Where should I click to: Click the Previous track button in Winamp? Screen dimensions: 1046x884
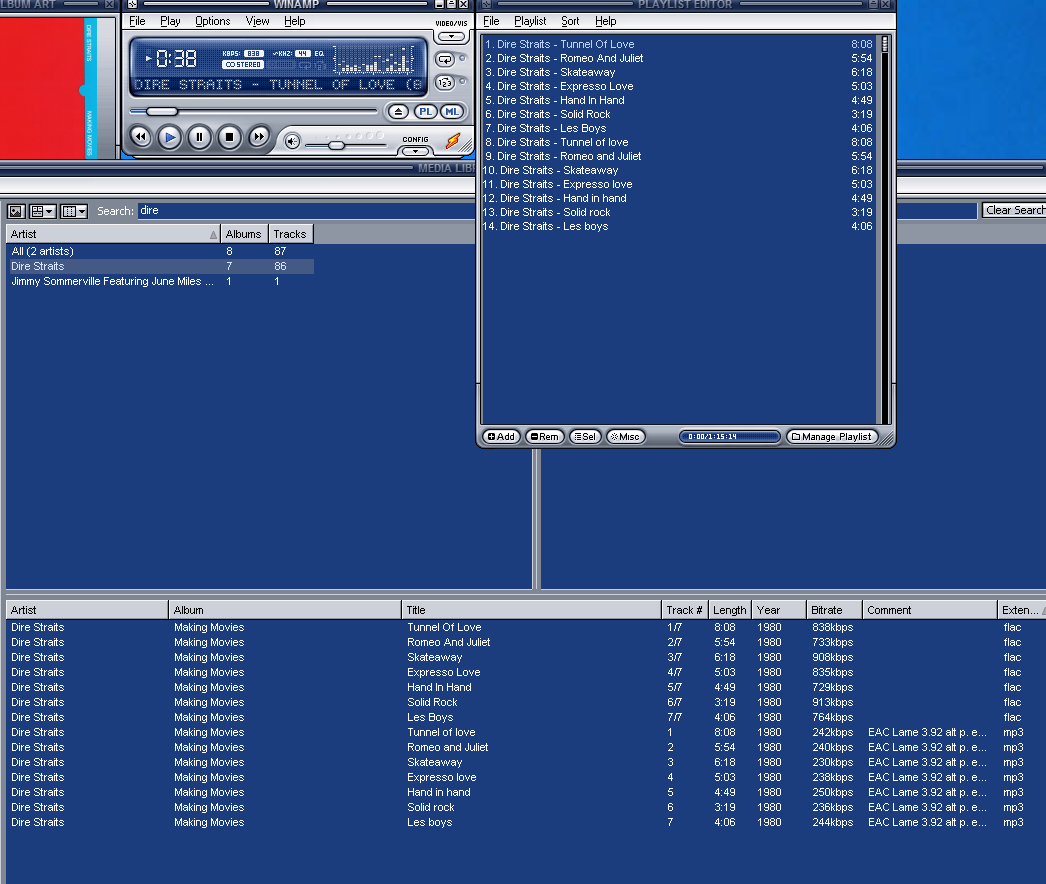pos(140,137)
